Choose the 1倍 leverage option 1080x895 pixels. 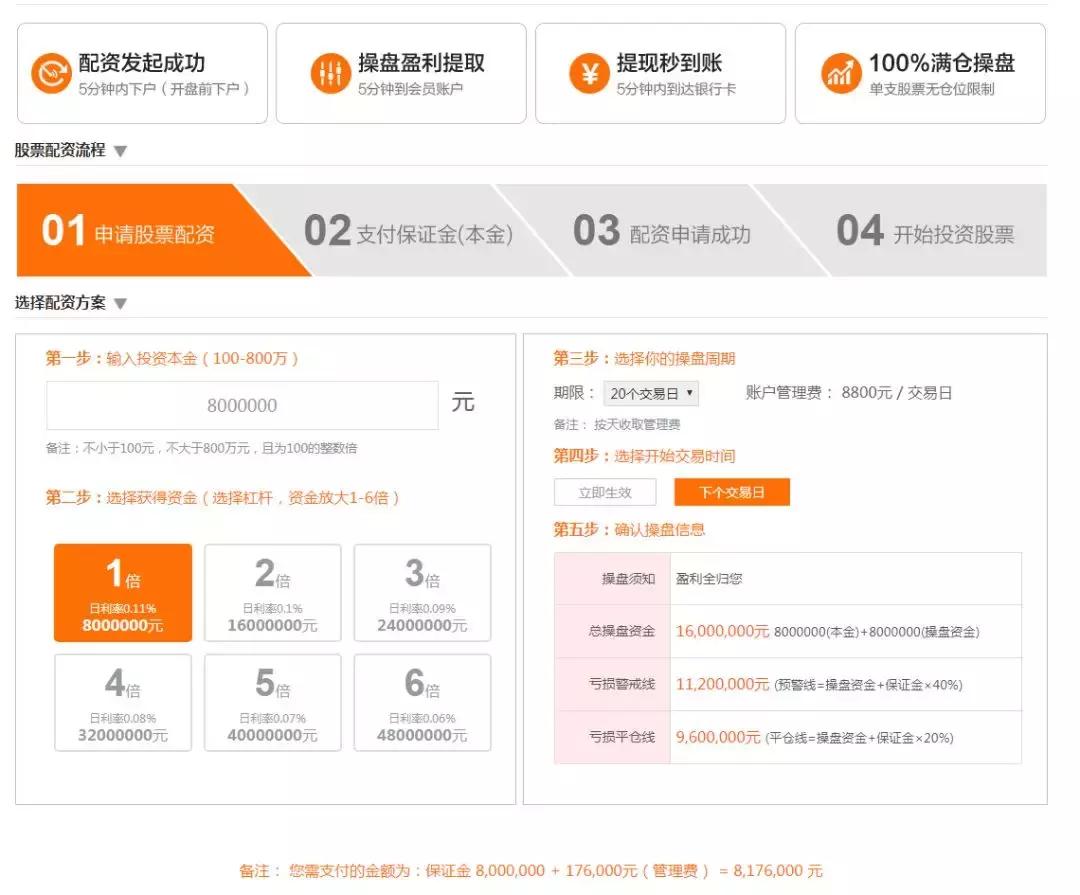click(123, 592)
